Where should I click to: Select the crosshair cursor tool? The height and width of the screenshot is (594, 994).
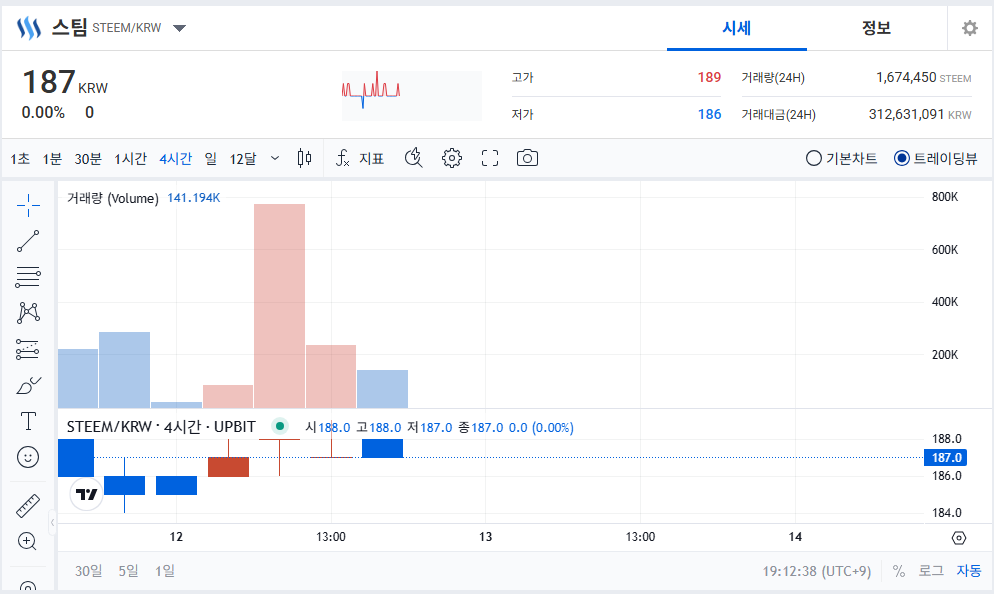click(28, 205)
